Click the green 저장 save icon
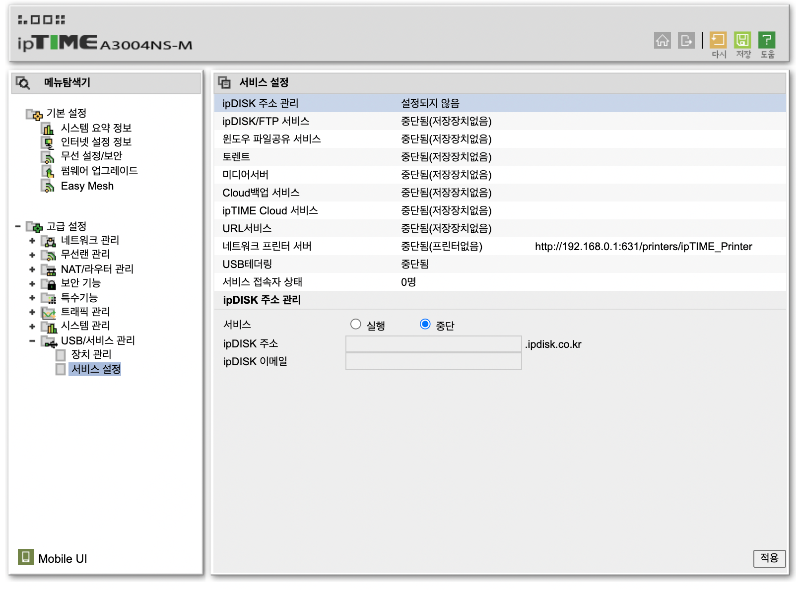This screenshot has height=590, width=800. coord(742,40)
